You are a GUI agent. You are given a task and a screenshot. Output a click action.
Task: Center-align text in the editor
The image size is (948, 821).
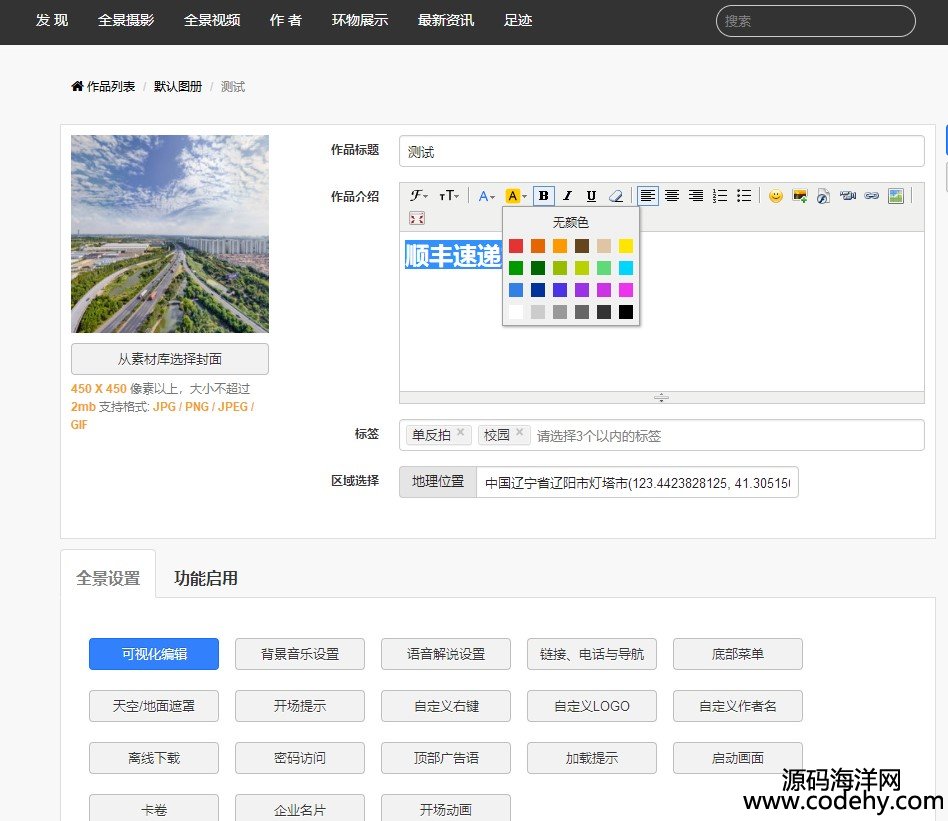672,196
